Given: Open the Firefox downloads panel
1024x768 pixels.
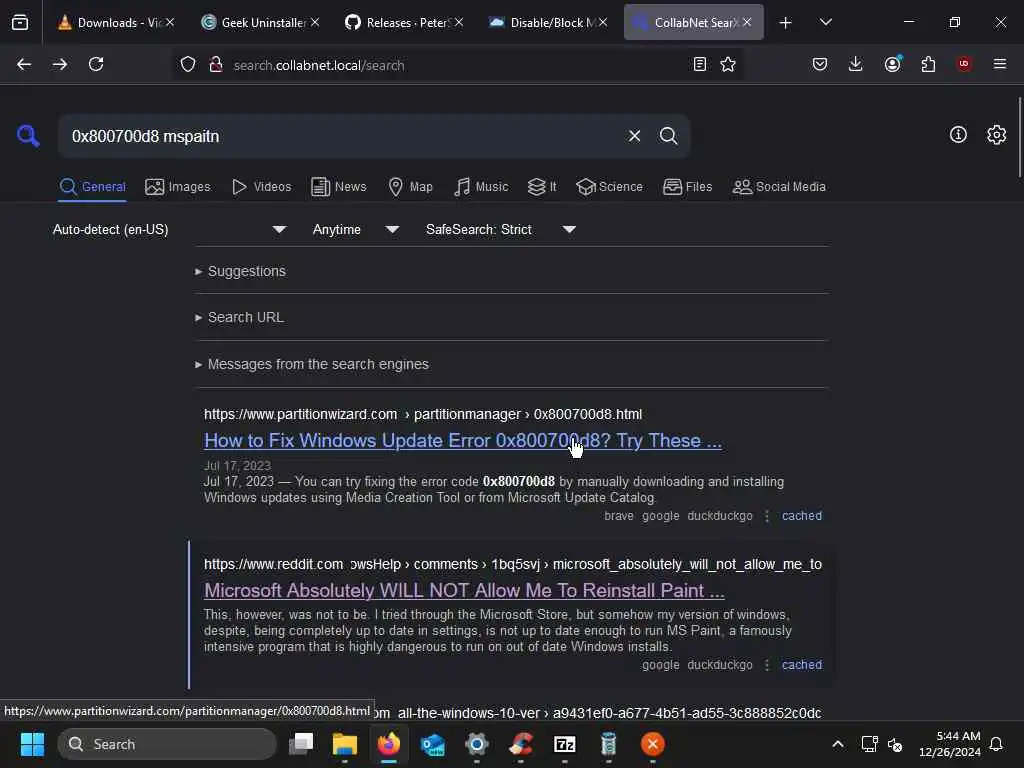Looking at the screenshot, I should coord(856,64).
